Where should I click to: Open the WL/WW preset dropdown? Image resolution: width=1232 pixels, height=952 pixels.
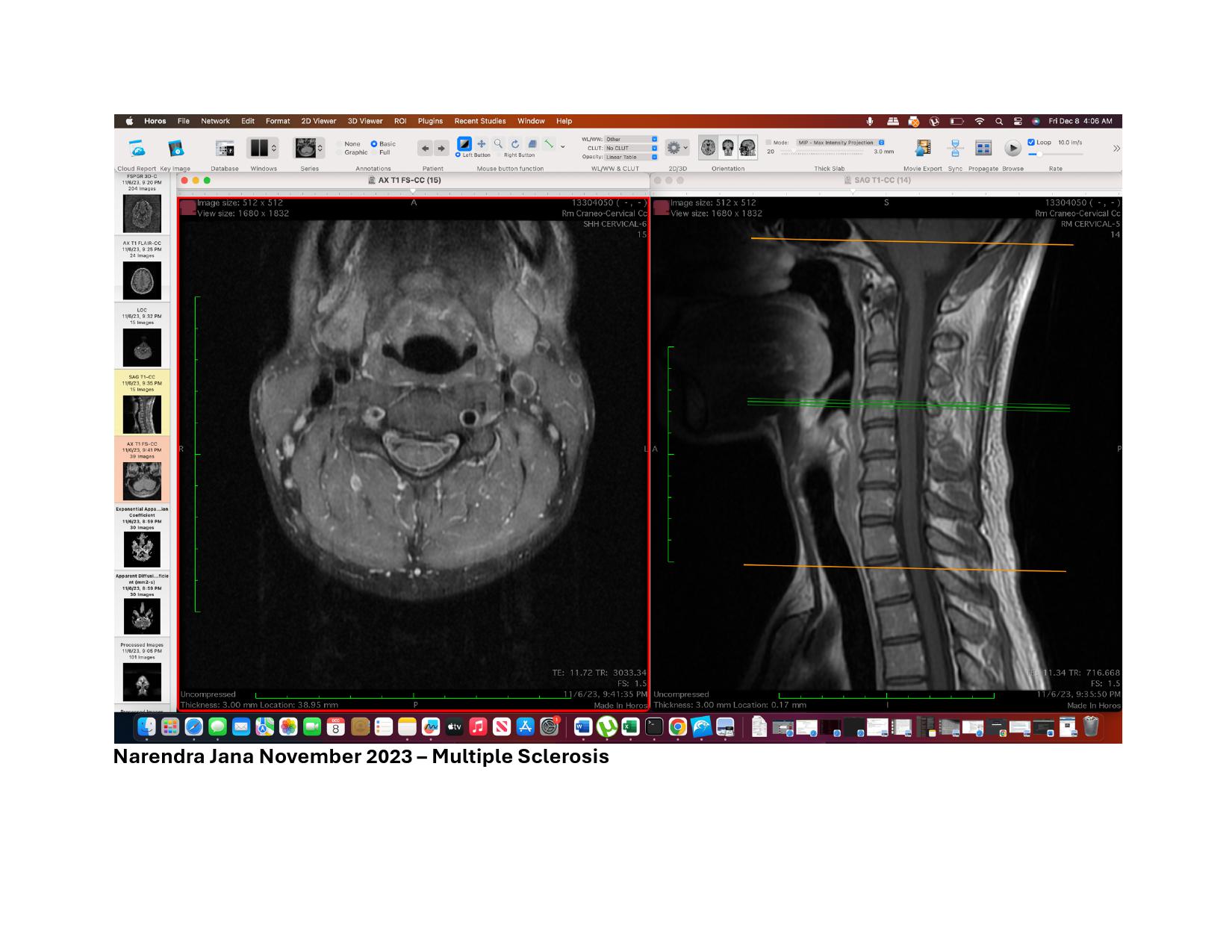(x=631, y=139)
